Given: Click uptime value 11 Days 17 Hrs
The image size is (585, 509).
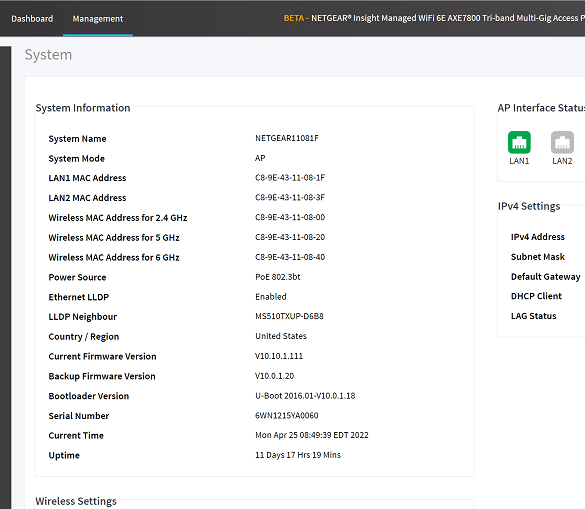Looking at the screenshot, I should [298, 455].
